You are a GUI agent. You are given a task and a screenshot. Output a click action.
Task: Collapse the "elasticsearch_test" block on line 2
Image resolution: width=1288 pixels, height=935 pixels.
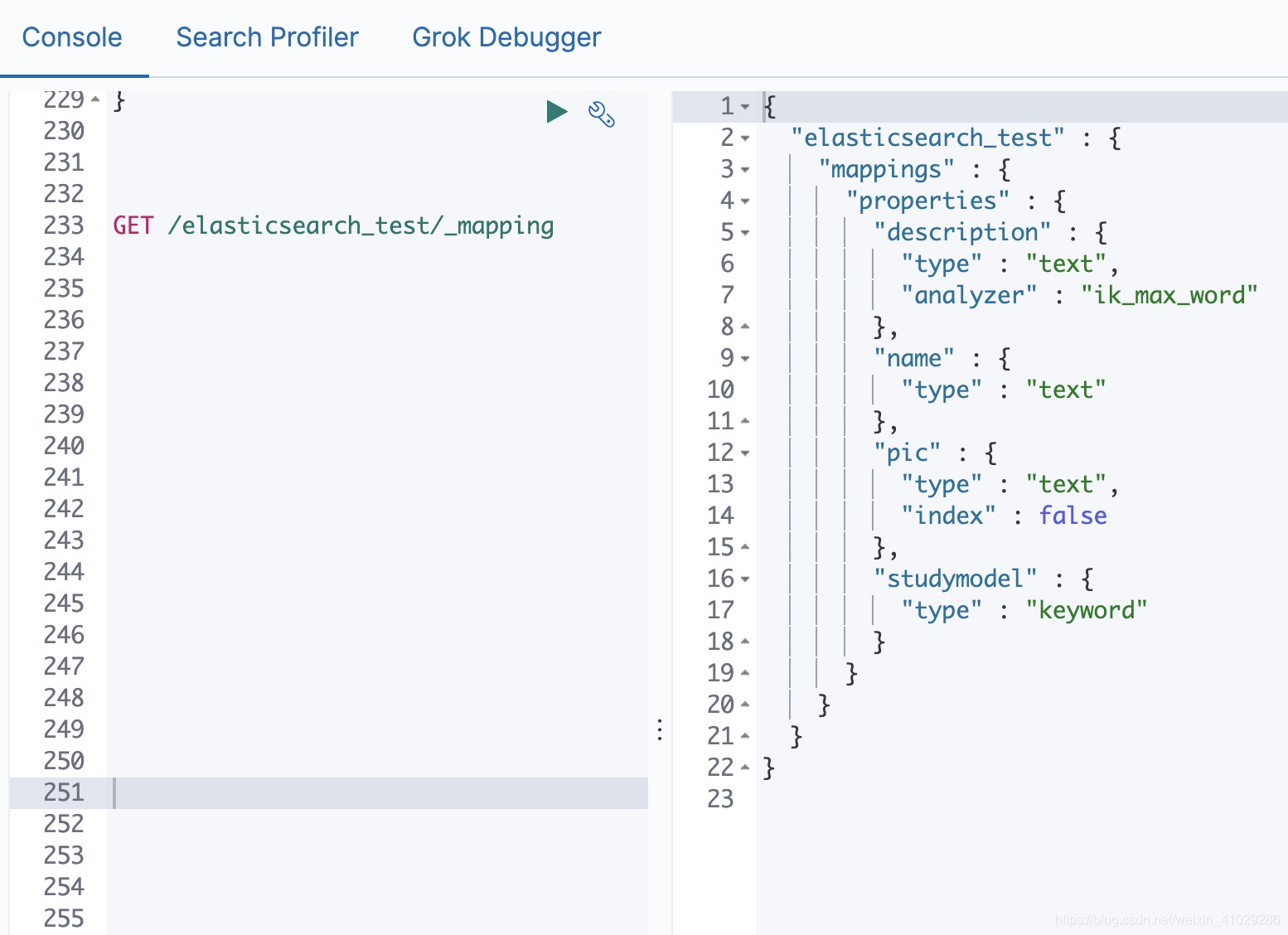[x=745, y=138]
